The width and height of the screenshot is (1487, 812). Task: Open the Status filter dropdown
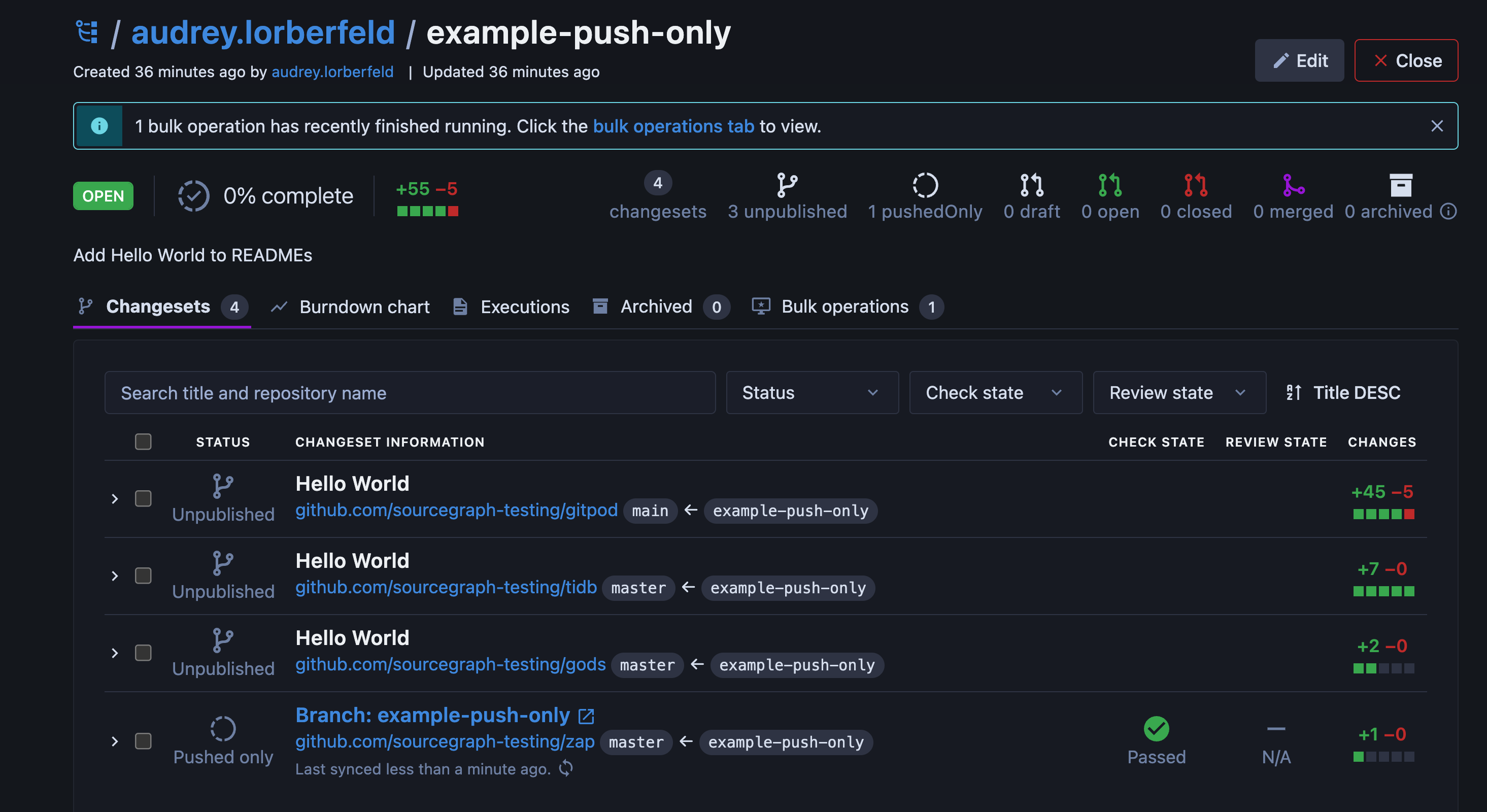click(812, 392)
